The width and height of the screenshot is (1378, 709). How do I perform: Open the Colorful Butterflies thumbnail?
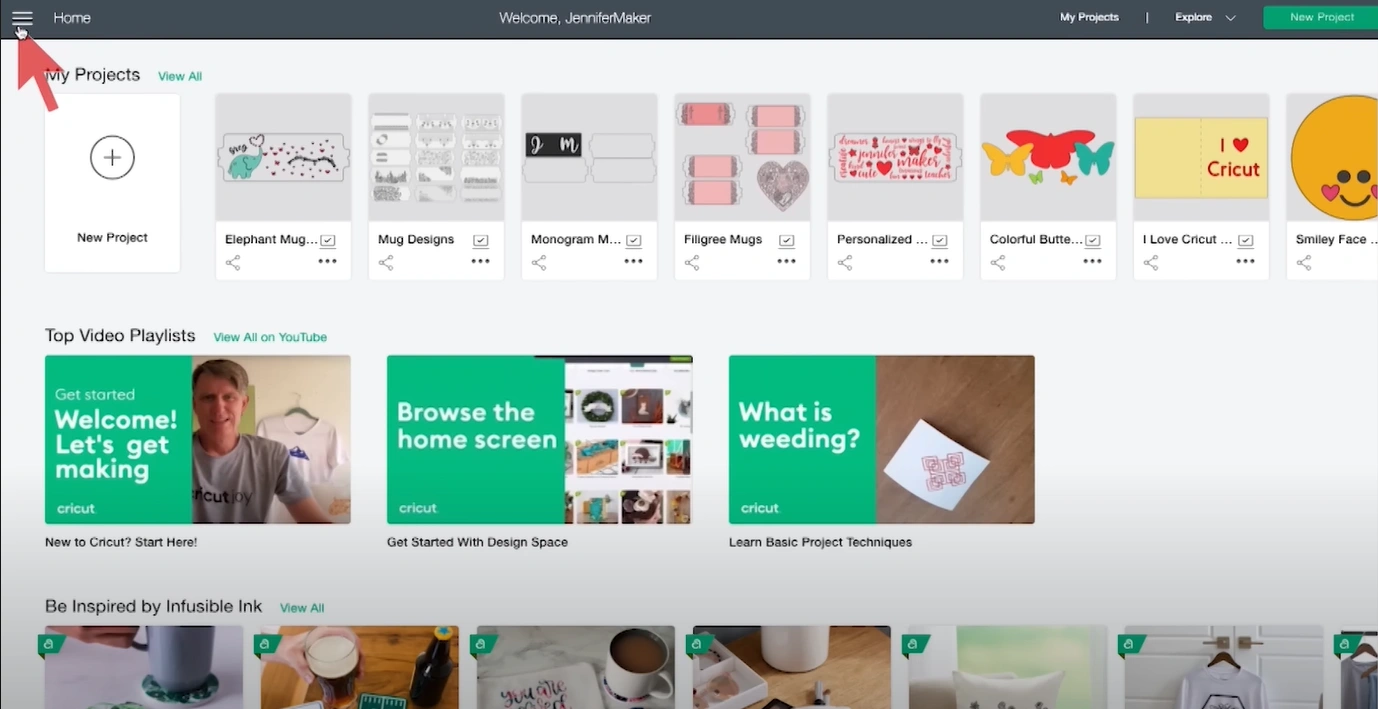coord(1048,157)
